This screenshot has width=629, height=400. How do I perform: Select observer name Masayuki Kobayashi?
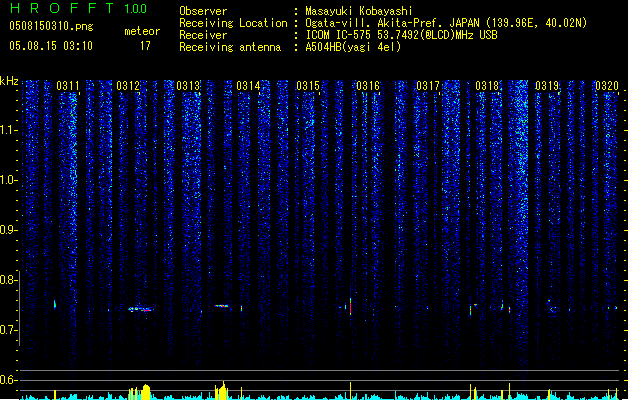click(359, 11)
